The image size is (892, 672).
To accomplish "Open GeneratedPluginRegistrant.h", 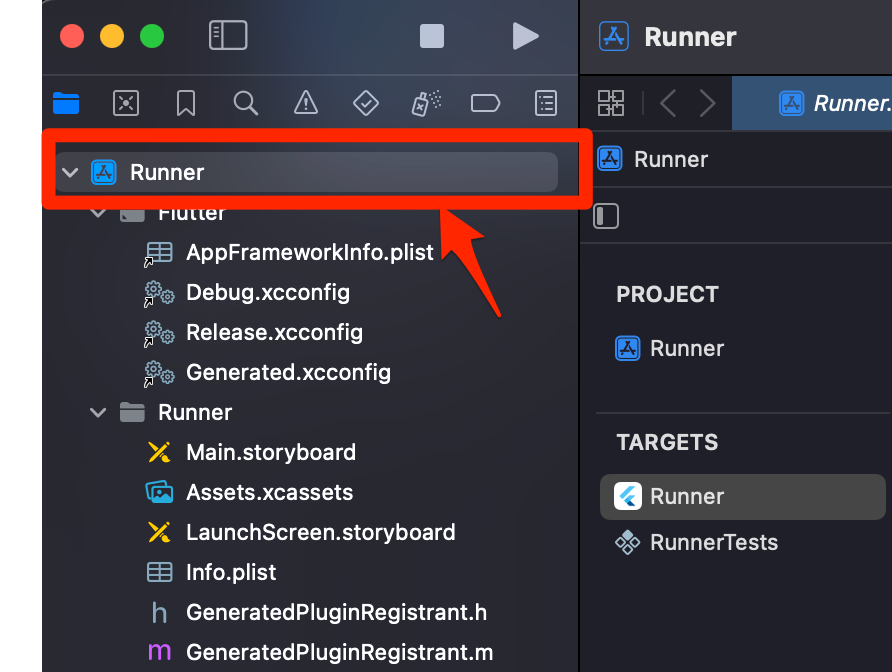I will (336, 612).
